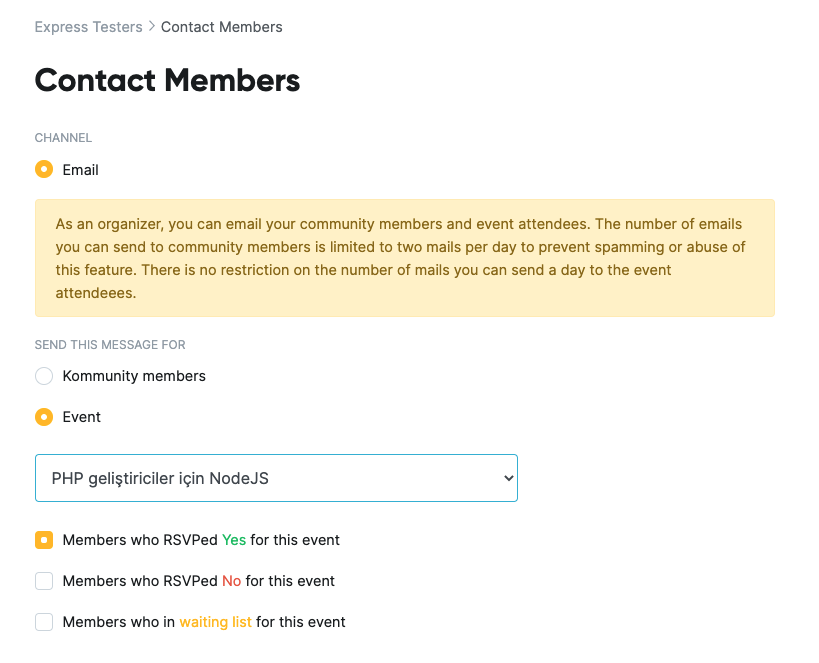Click the Contact Members page heading
This screenshot has height=663, width=819.
[x=167, y=80]
